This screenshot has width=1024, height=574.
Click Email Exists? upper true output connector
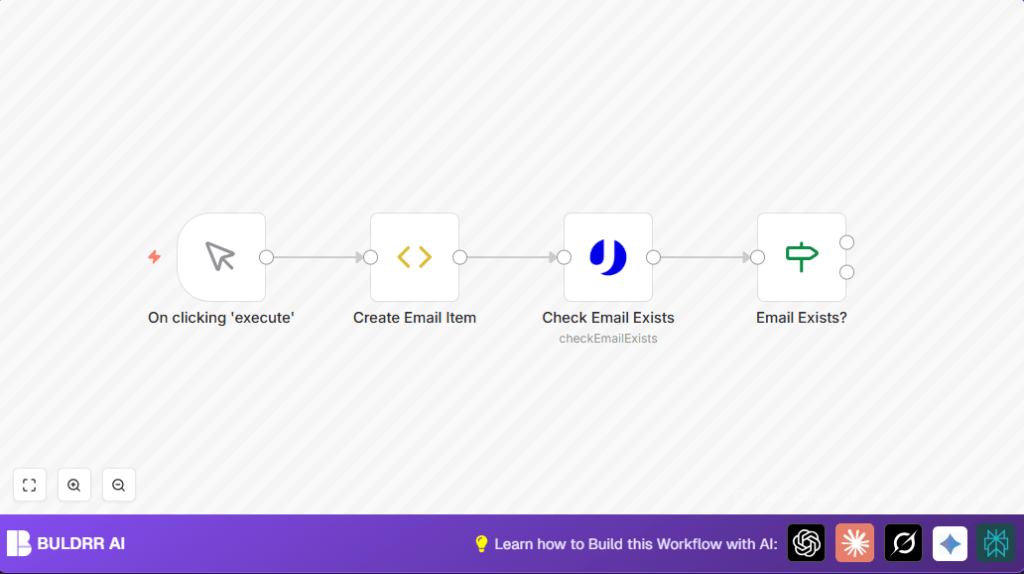847,242
